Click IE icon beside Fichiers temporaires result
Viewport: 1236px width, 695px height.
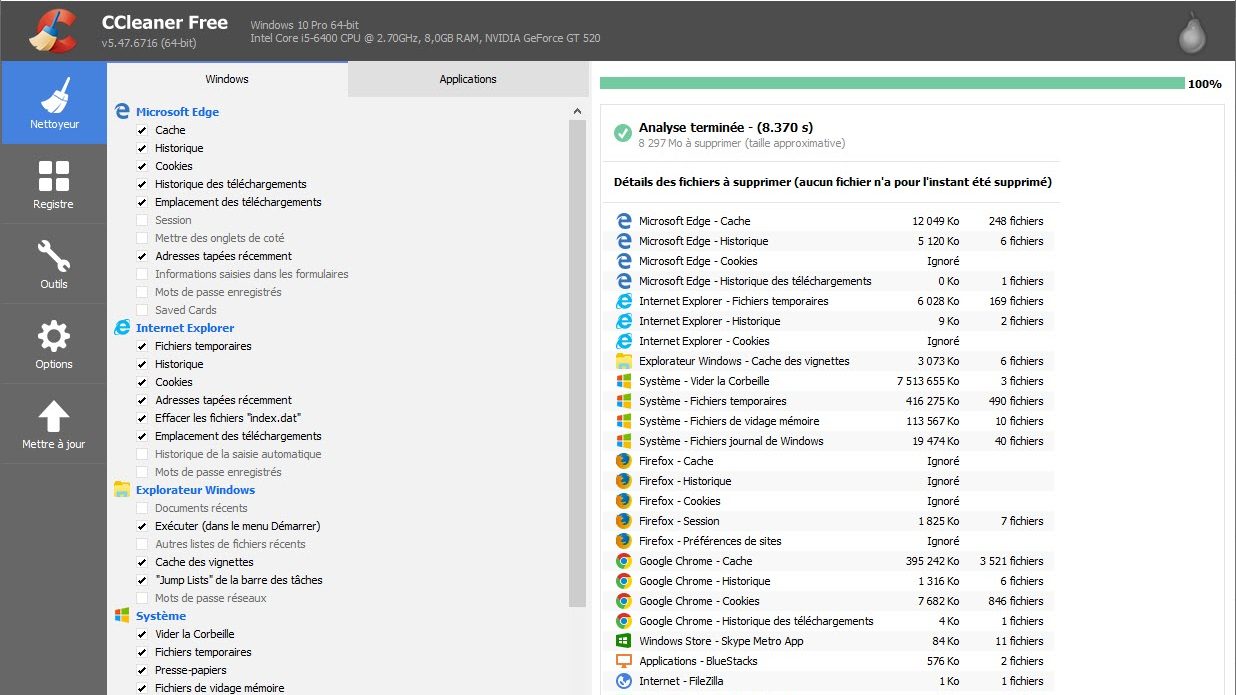(623, 301)
